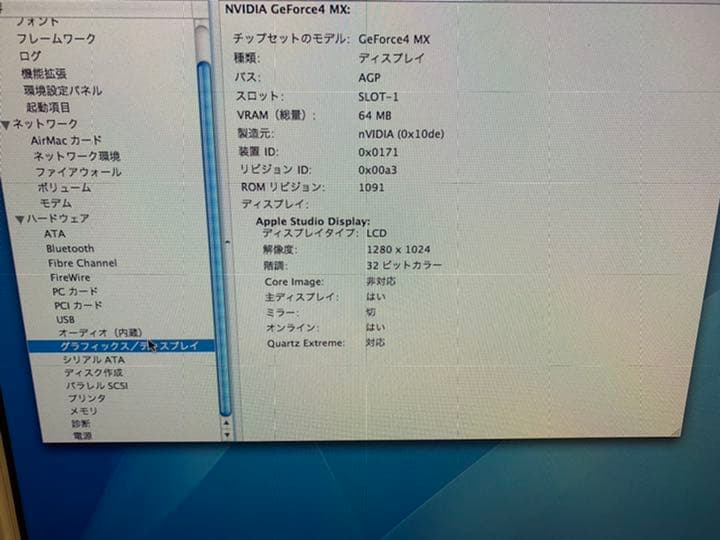Click the sidebar scroll up arrow
The width and height of the screenshot is (720, 540).
tap(226, 423)
